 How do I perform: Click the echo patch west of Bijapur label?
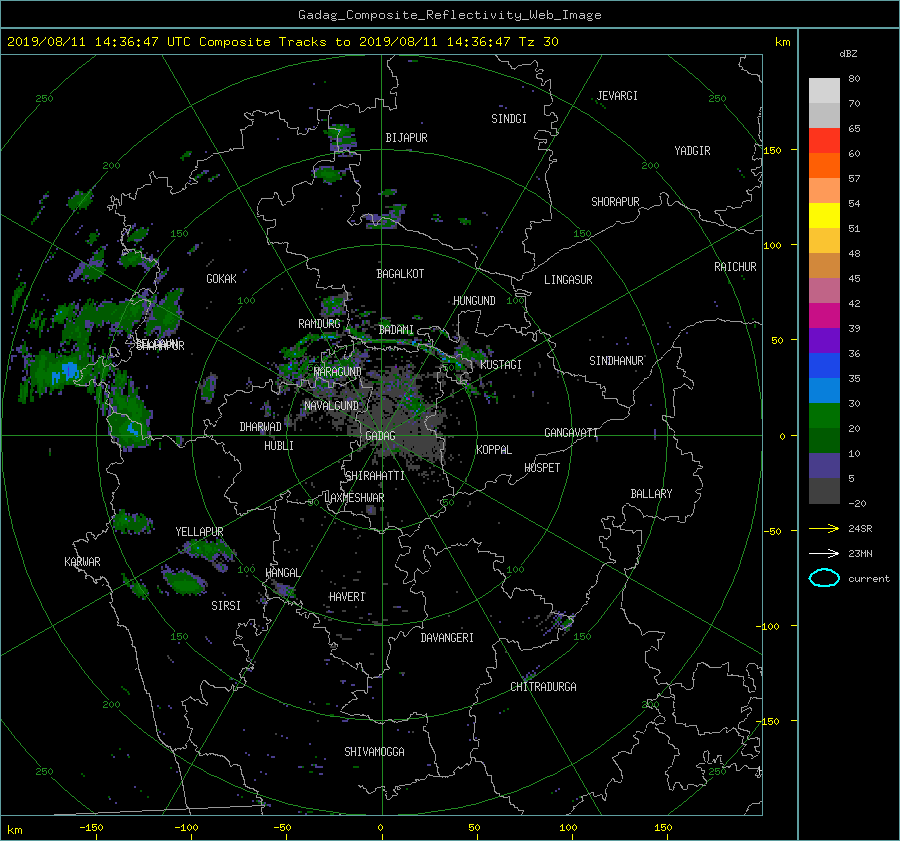(x=341, y=138)
